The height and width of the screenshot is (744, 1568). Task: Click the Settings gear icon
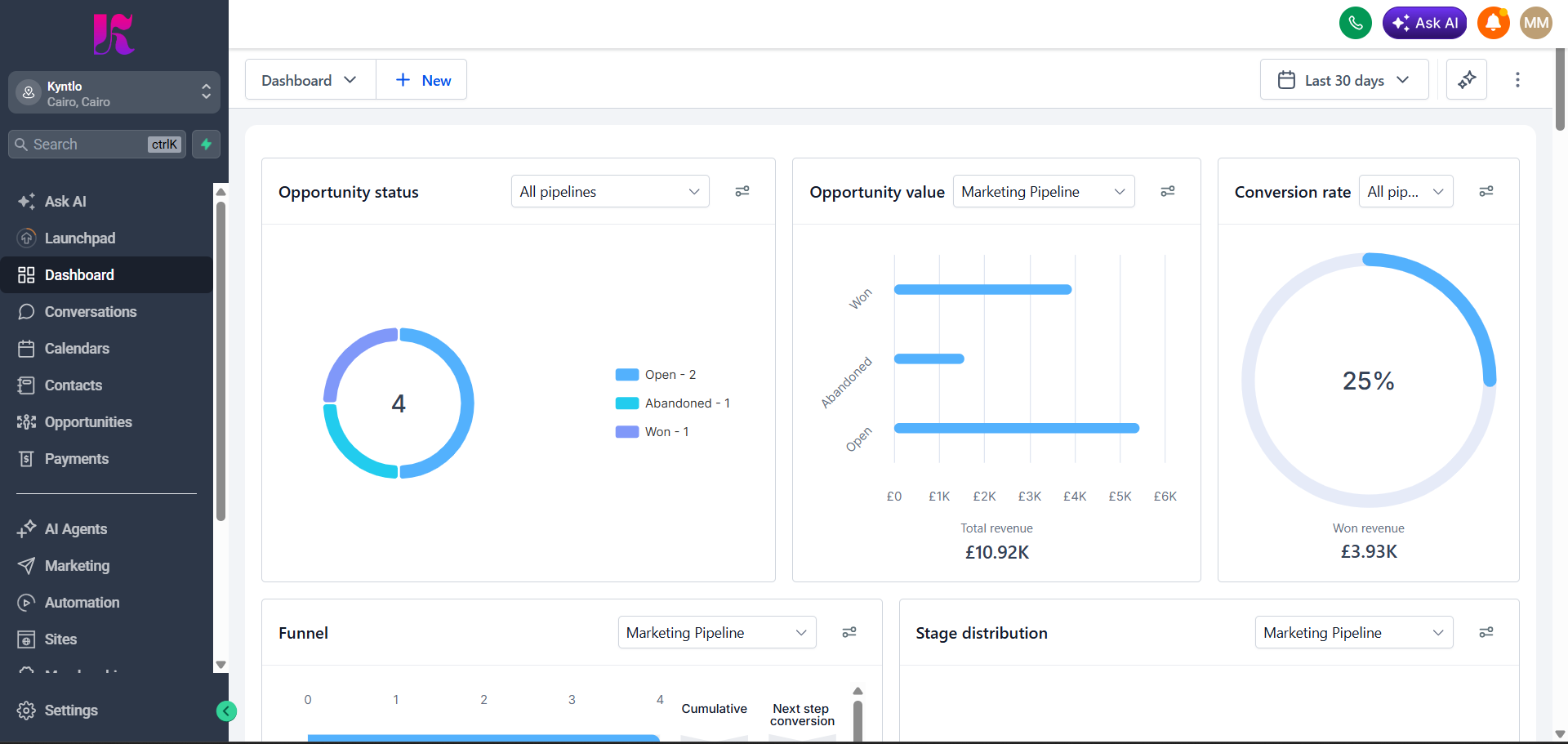(26, 710)
